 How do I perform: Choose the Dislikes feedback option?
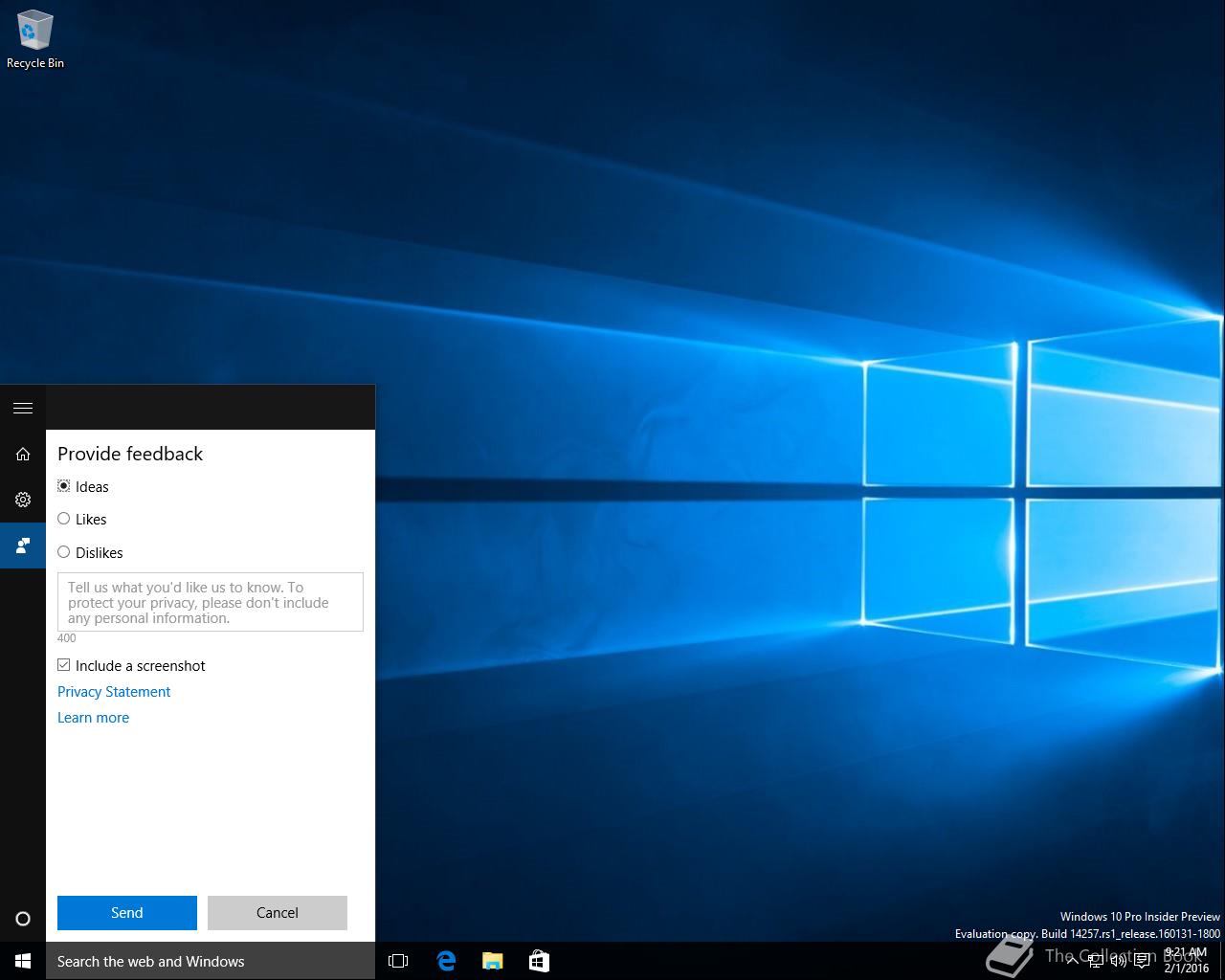click(64, 552)
